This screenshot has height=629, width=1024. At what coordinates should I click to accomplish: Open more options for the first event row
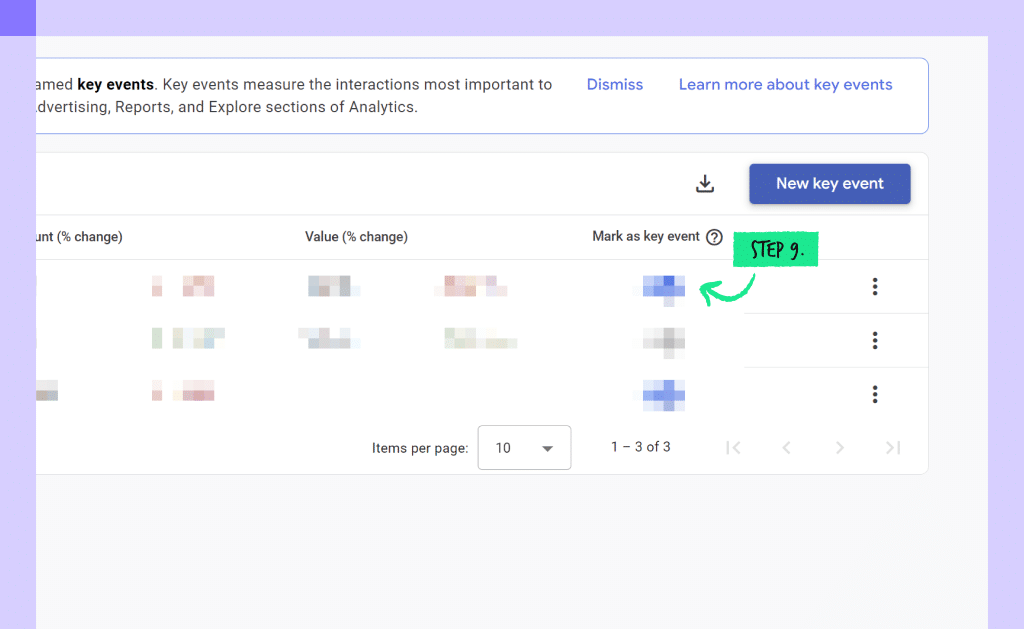click(x=874, y=286)
